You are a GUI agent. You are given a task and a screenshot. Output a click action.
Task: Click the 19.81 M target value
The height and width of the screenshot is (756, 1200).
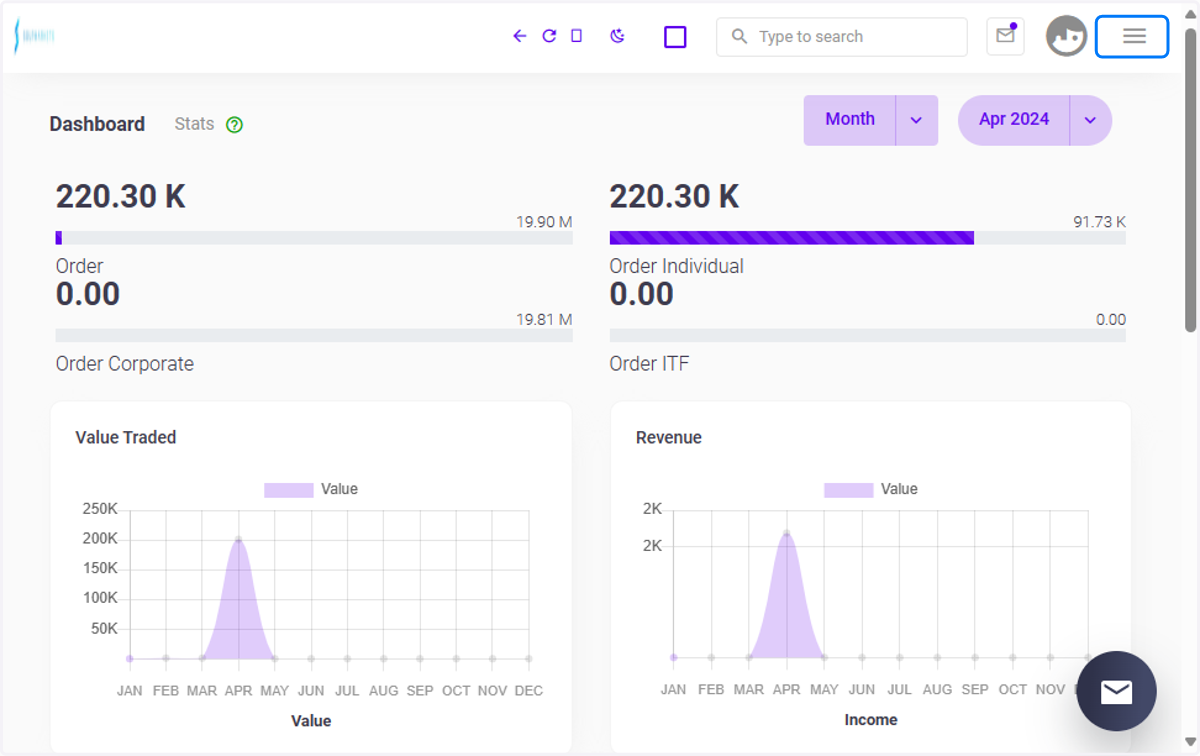point(544,320)
